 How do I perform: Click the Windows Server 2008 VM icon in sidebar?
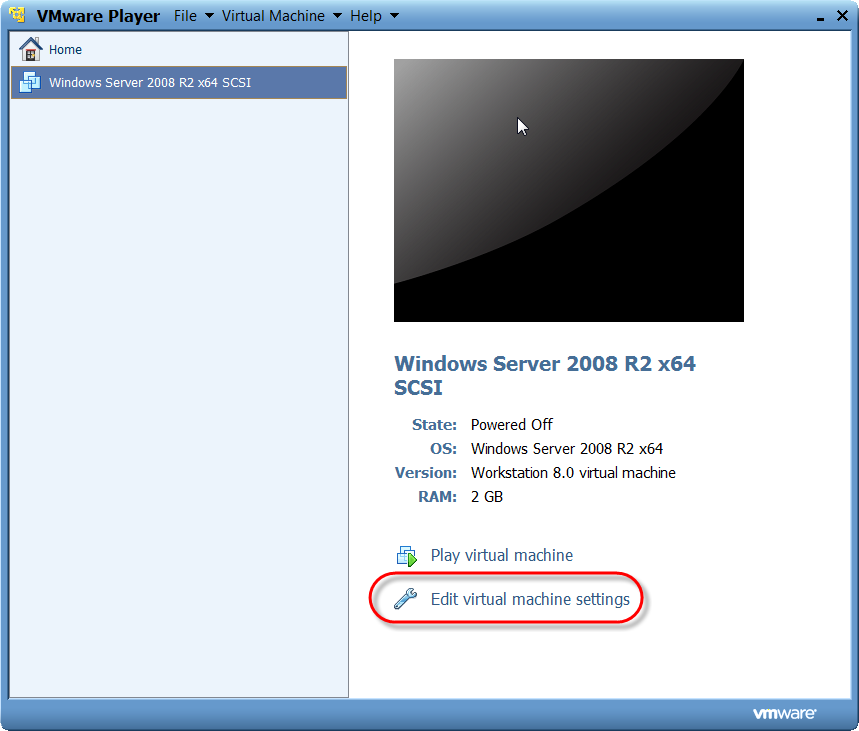click(30, 82)
